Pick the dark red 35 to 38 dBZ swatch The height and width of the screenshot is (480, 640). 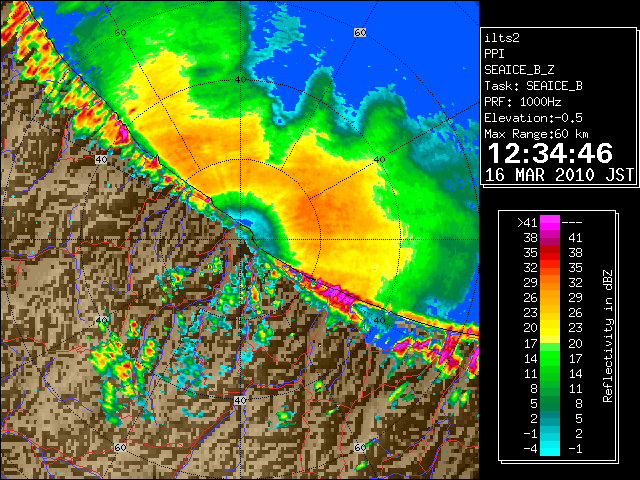tap(550, 253)
